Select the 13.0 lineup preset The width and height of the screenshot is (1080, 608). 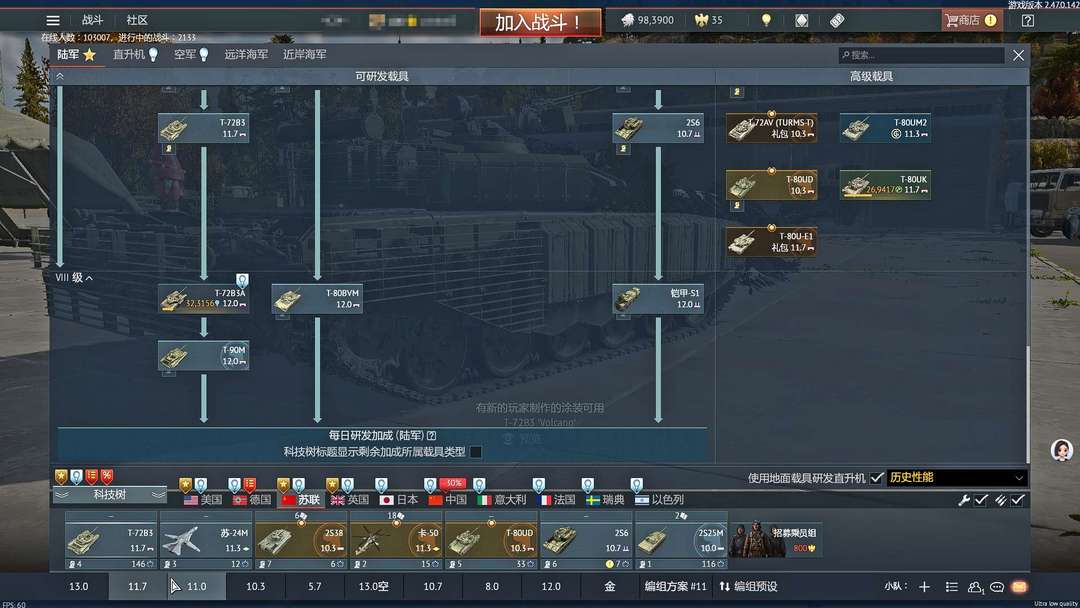tap(79, 587)
